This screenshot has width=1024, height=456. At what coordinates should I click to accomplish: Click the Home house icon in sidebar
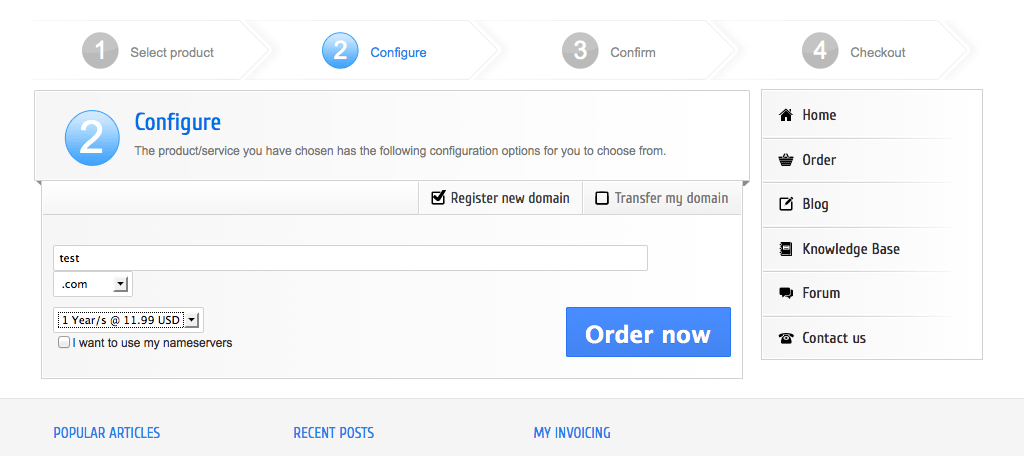tap(785, 115)
